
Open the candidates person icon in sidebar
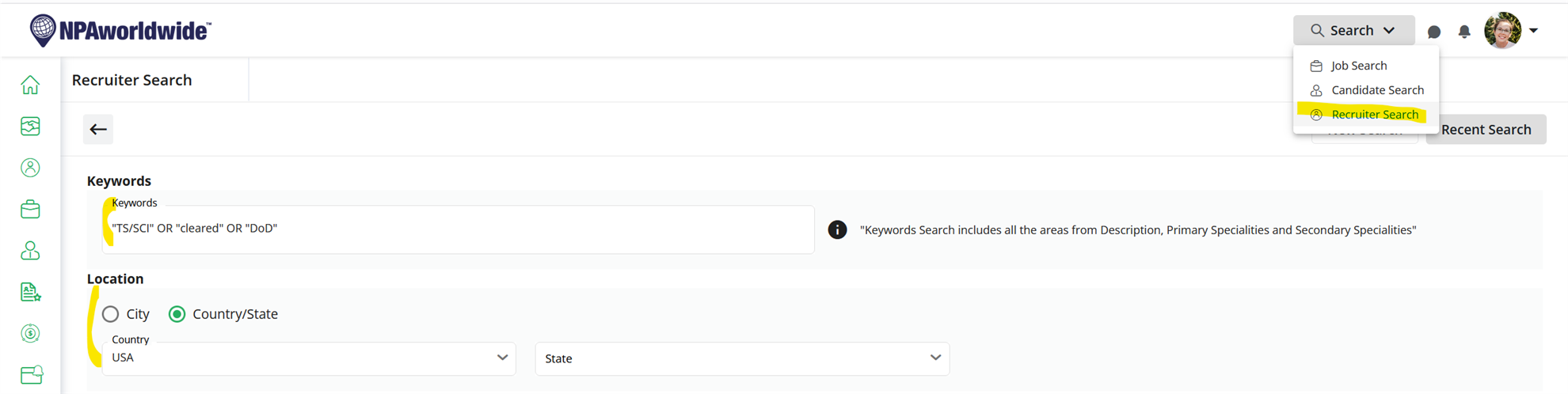[30, 251]
